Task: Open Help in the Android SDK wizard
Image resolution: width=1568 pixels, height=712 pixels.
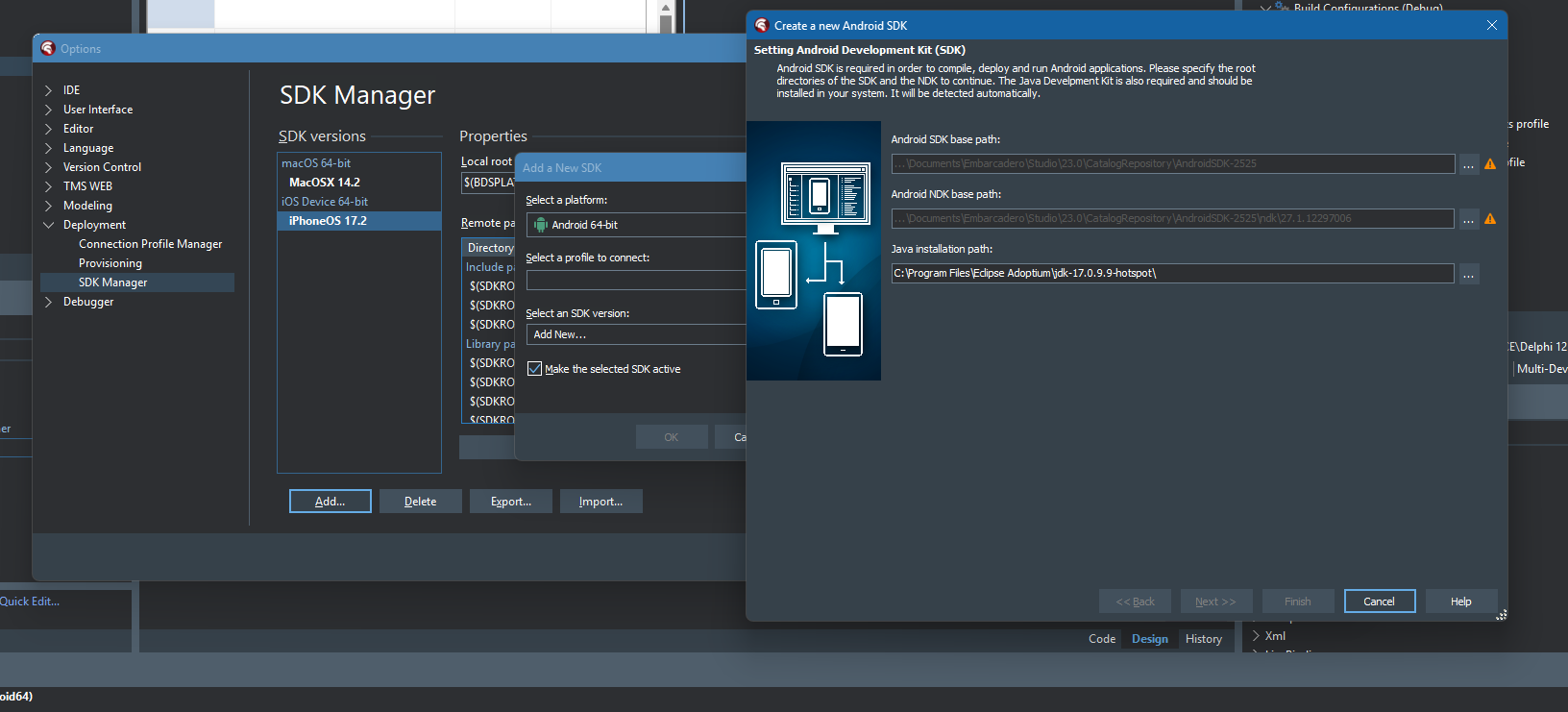Action: 1461,602
